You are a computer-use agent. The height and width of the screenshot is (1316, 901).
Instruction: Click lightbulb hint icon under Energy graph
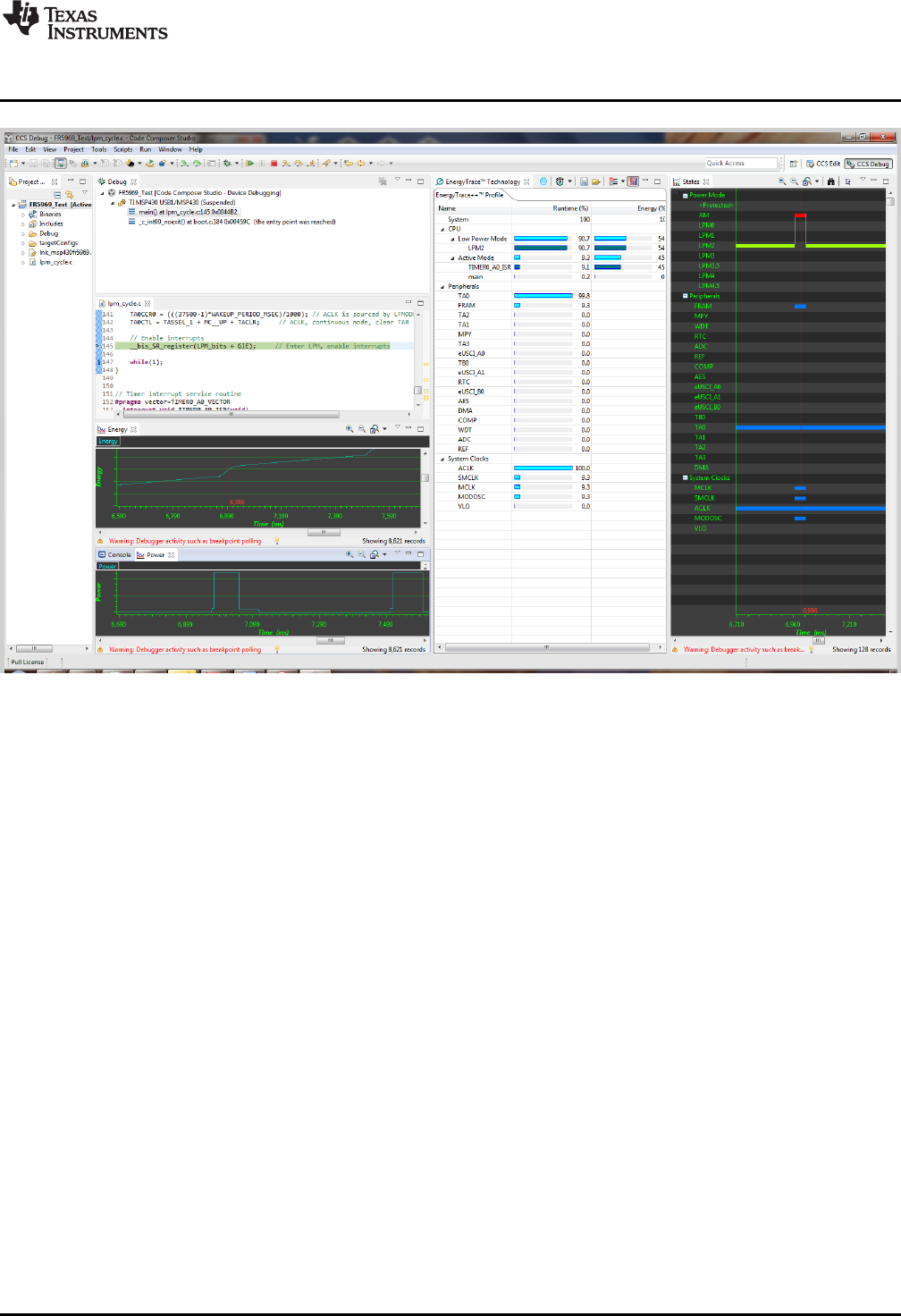coord(277,541)
